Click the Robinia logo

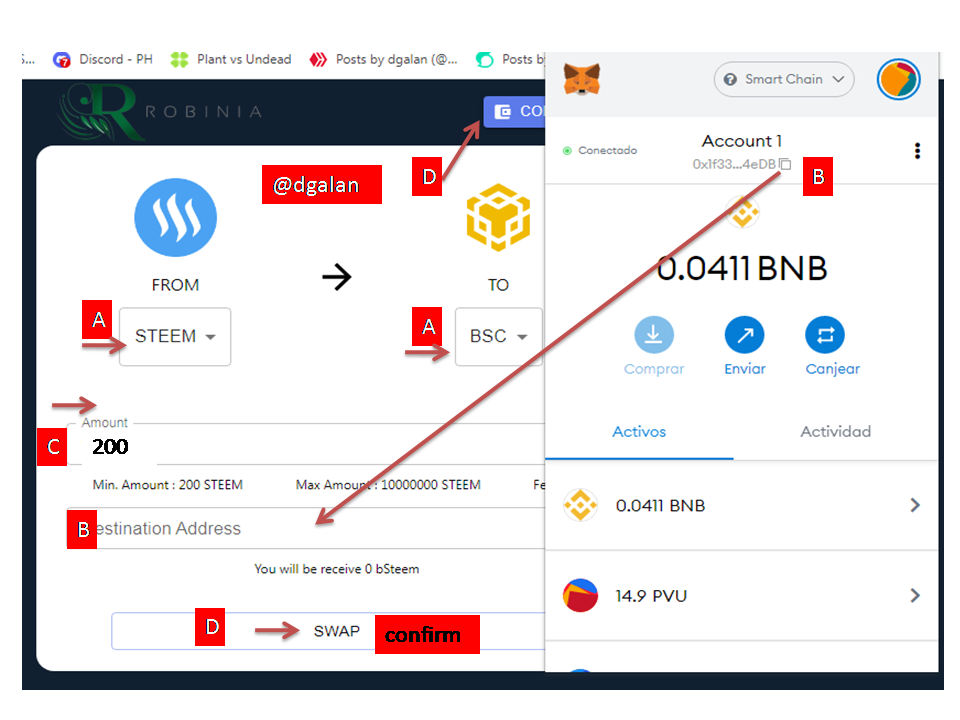coord(160,110)
